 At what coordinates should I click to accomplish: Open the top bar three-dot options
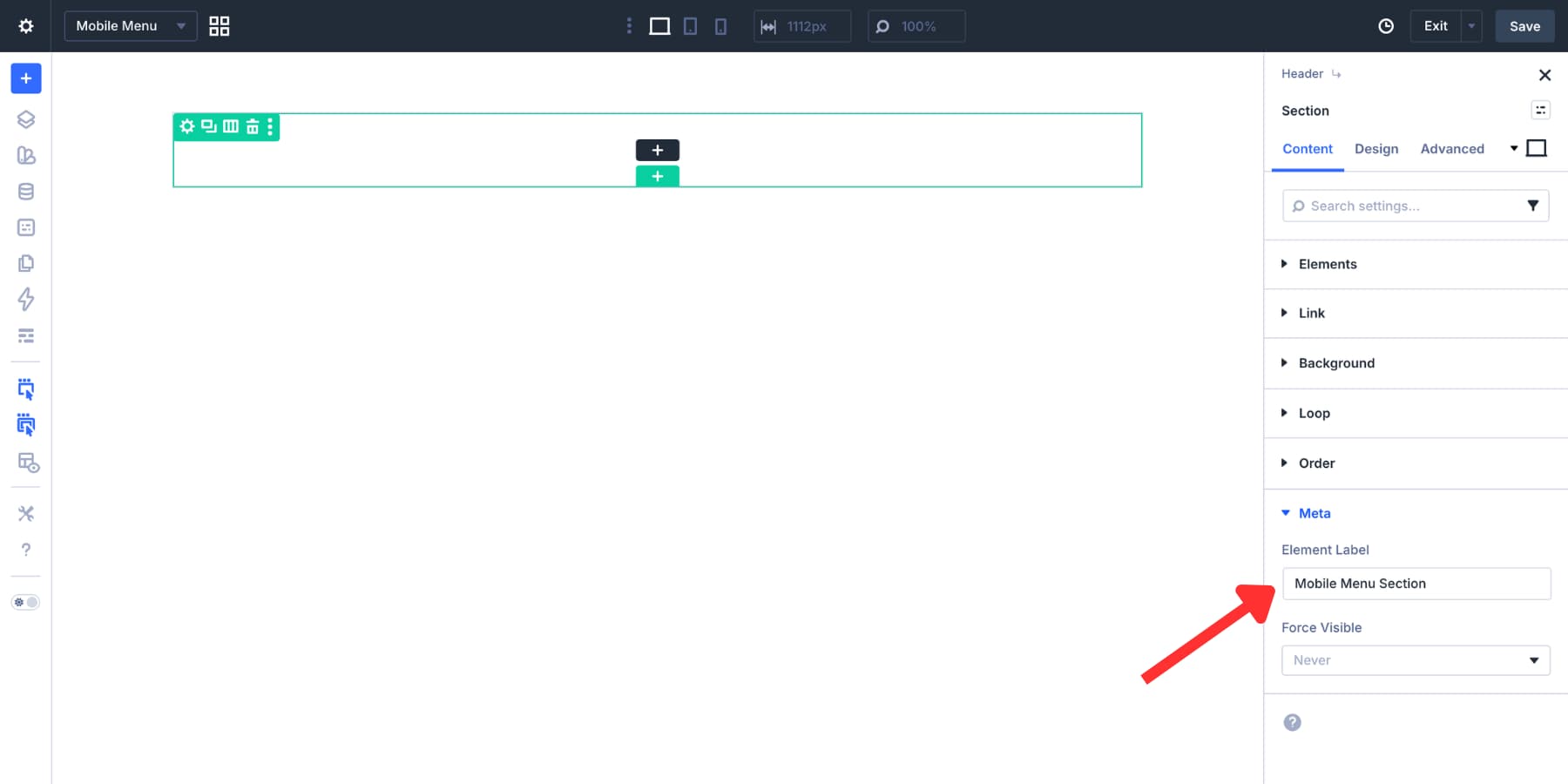pos(629,26)
